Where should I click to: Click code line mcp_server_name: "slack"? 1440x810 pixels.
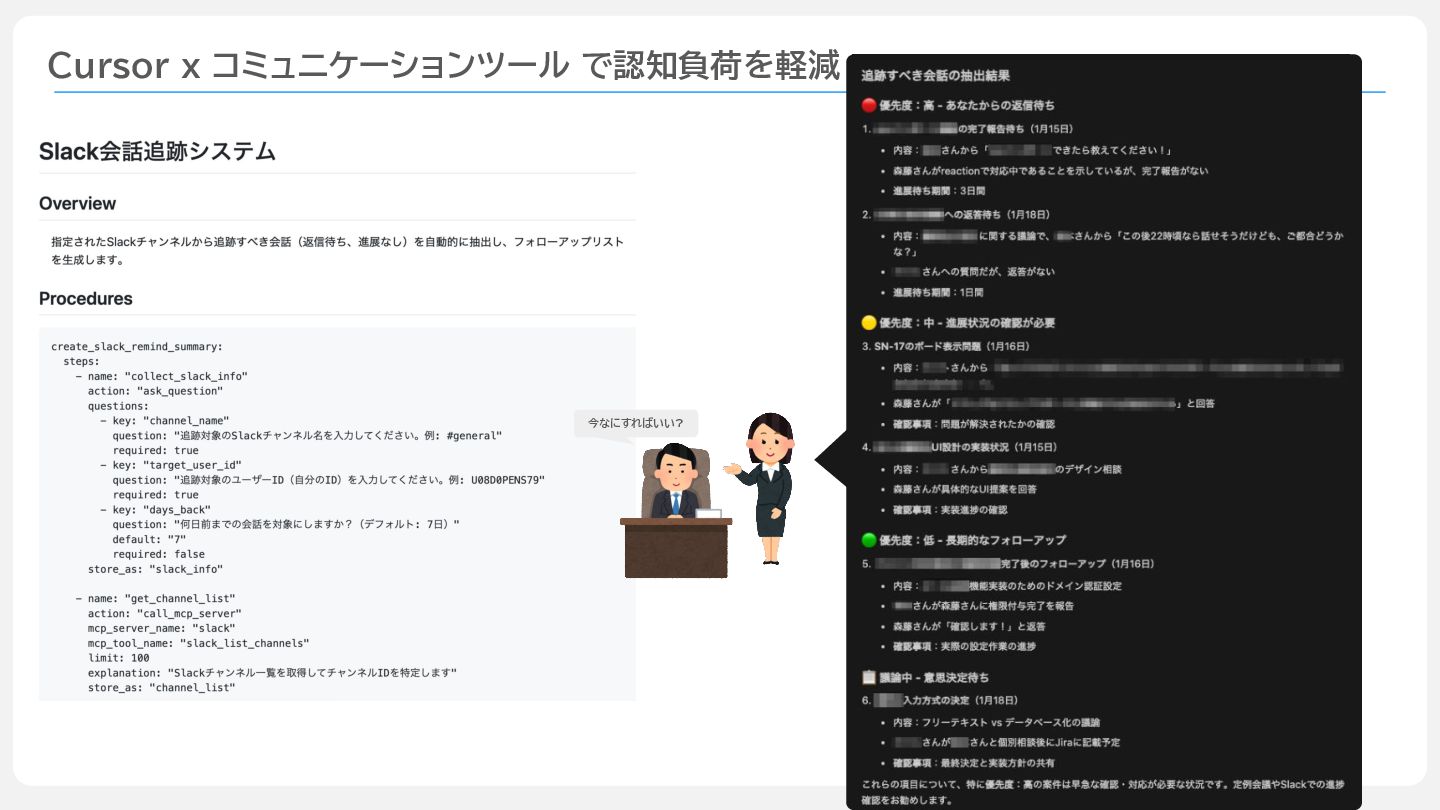pyautogui.click(x=161, y=628)
